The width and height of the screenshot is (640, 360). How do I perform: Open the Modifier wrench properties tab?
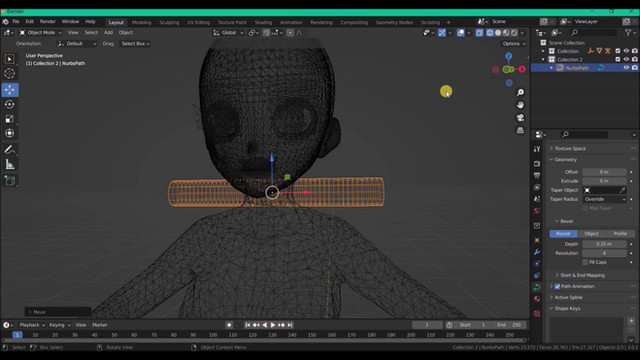click(537, 252)
